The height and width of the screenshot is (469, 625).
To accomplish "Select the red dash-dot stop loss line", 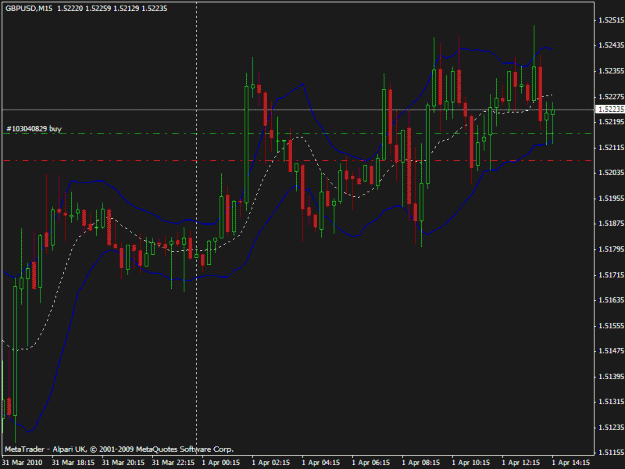I will click(x=297, y=161).
